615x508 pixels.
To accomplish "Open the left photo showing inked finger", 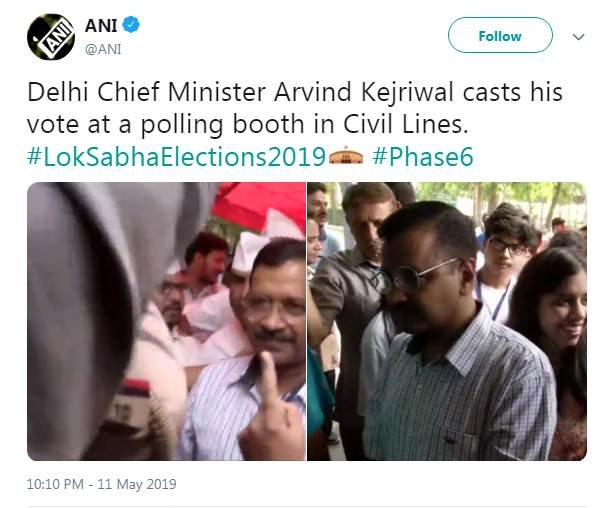I will coord(166,321).
